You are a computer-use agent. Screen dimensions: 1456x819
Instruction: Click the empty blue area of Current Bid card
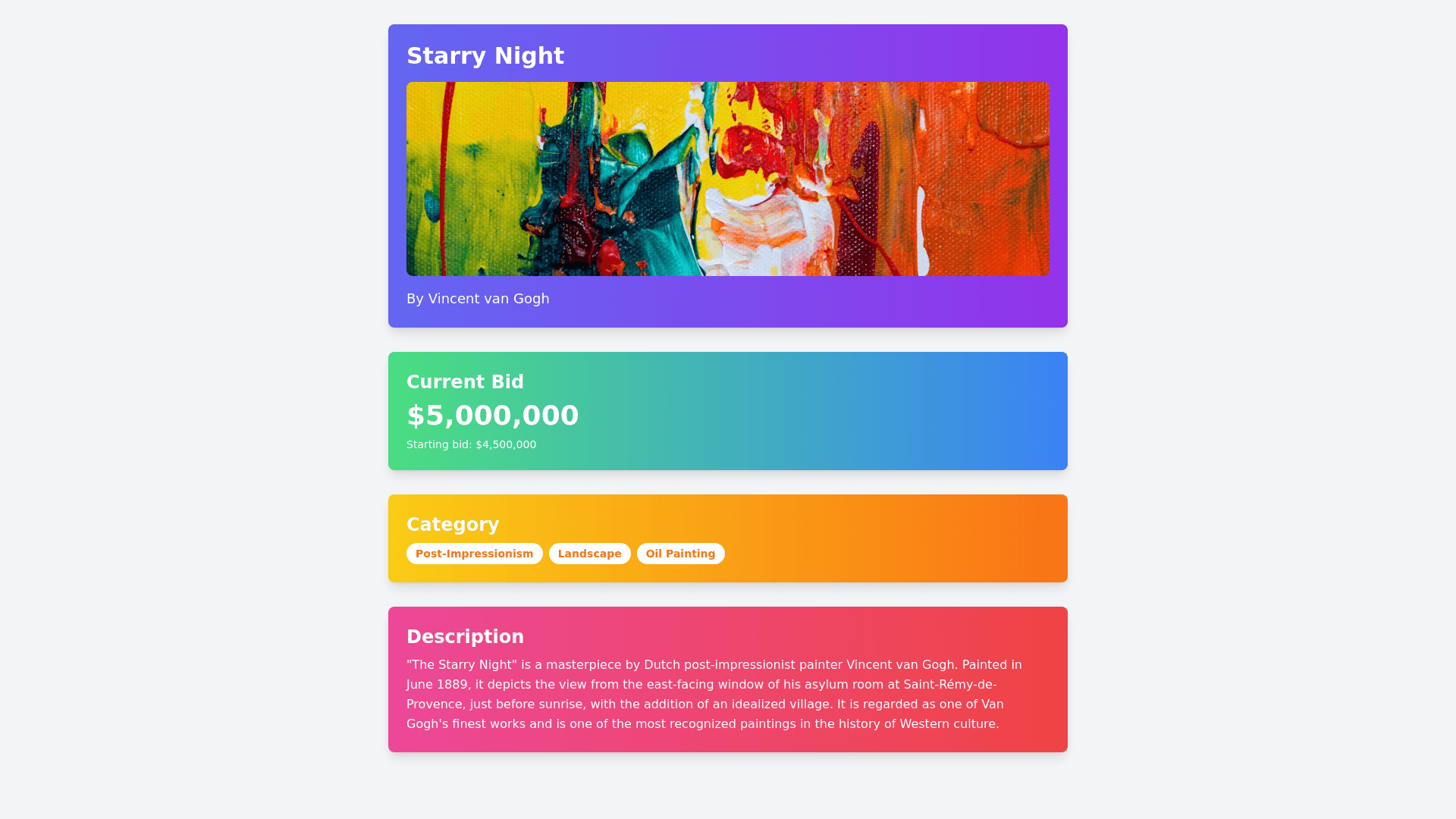[872, 411]
